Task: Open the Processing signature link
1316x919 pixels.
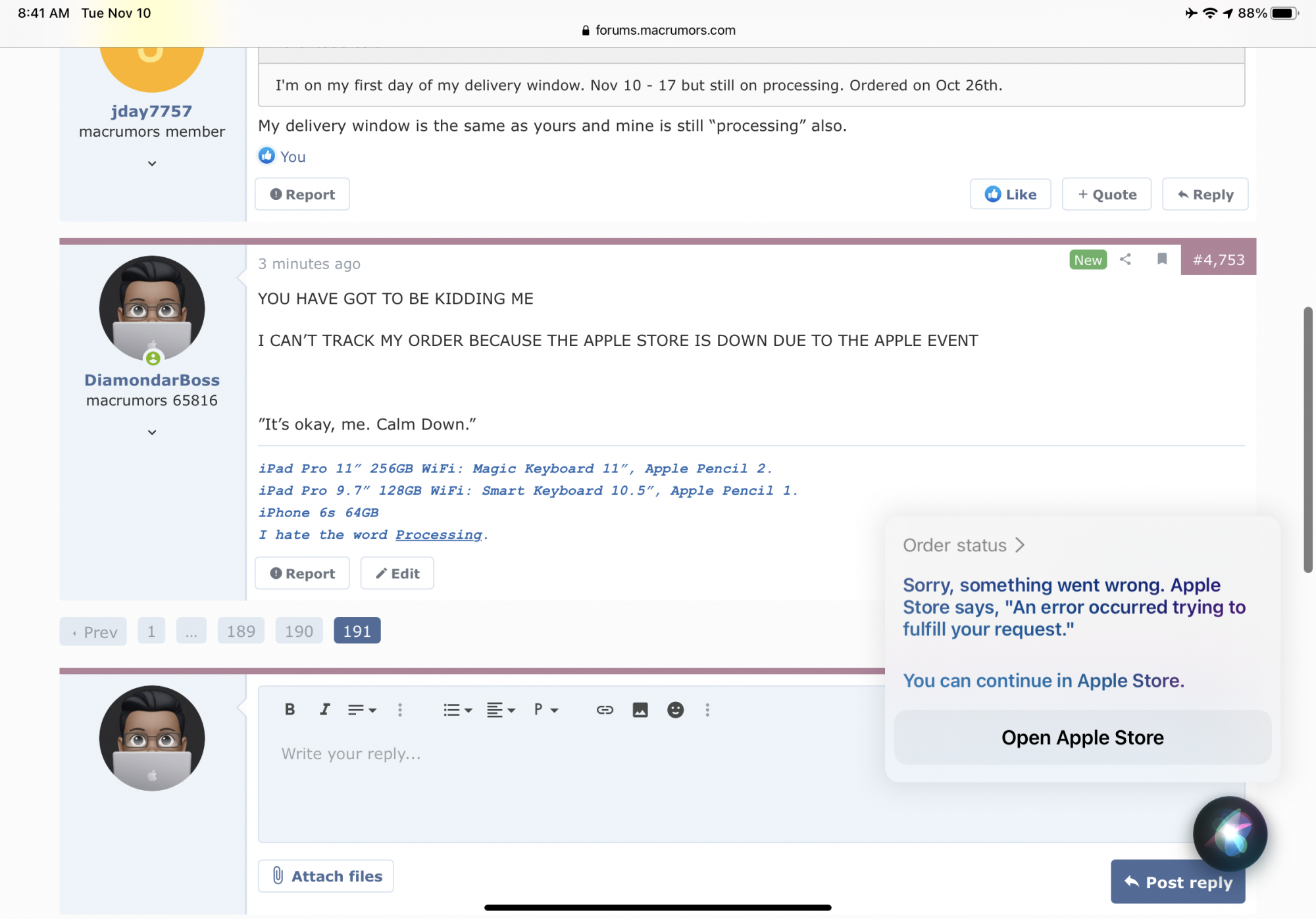Action: point(439,535)
